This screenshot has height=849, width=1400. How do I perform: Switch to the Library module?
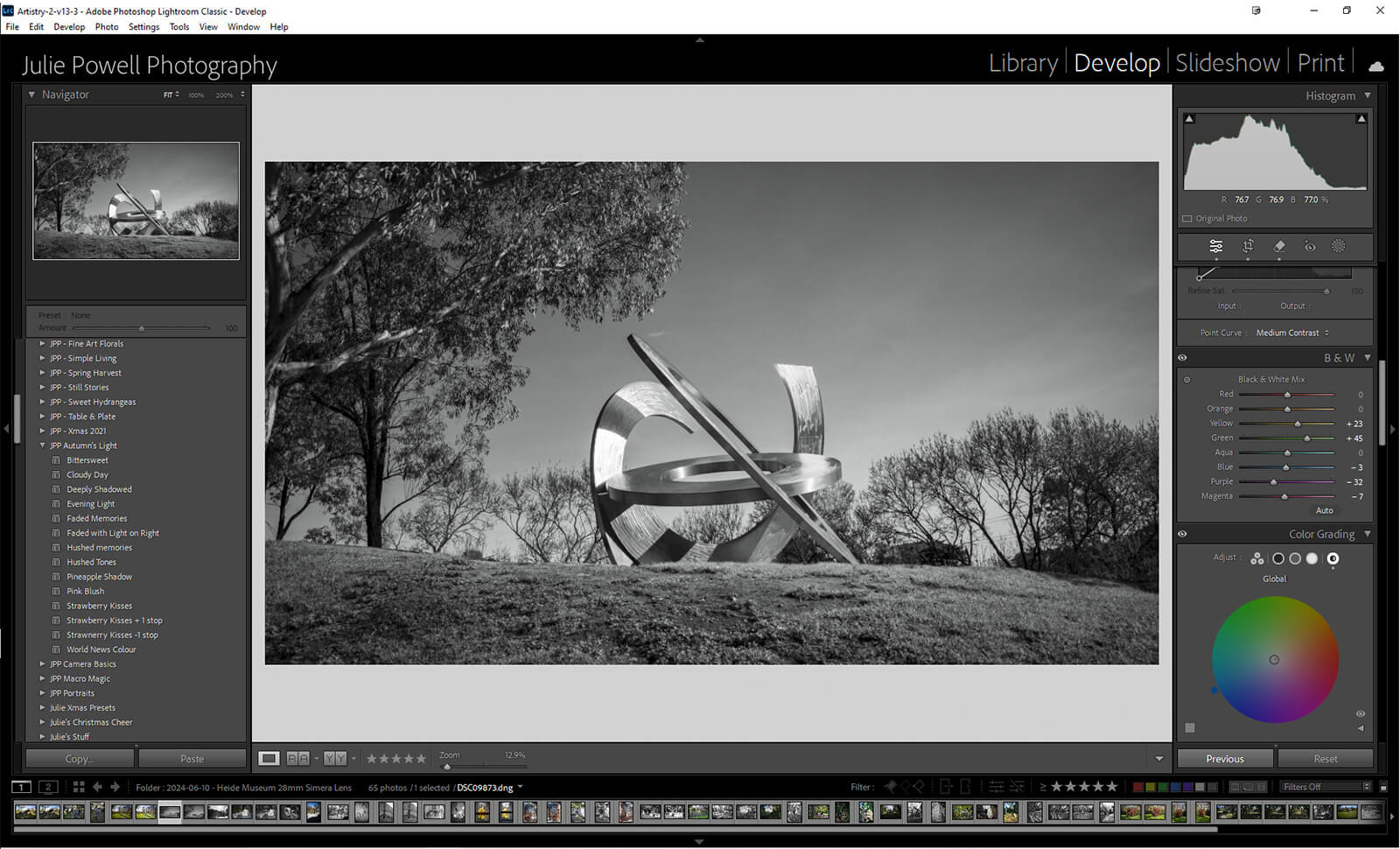pyautogui.click(x=1022, y=63)
